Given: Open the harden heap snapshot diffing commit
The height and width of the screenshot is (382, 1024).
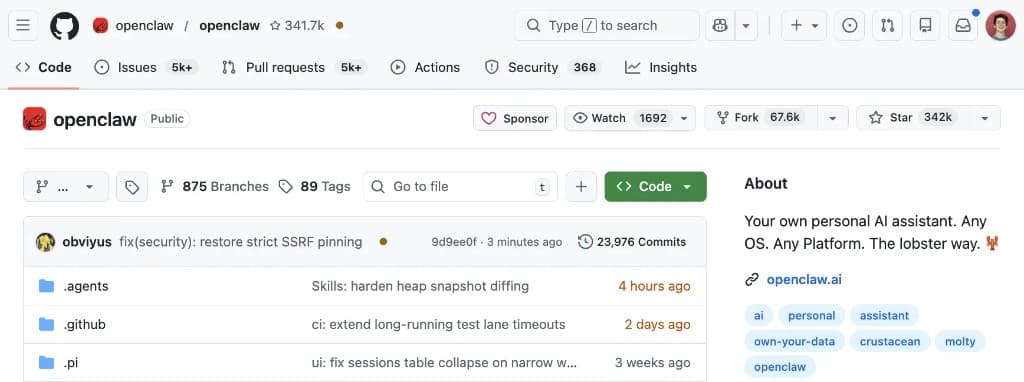Looking at the screenshot, I should (420, 286).
